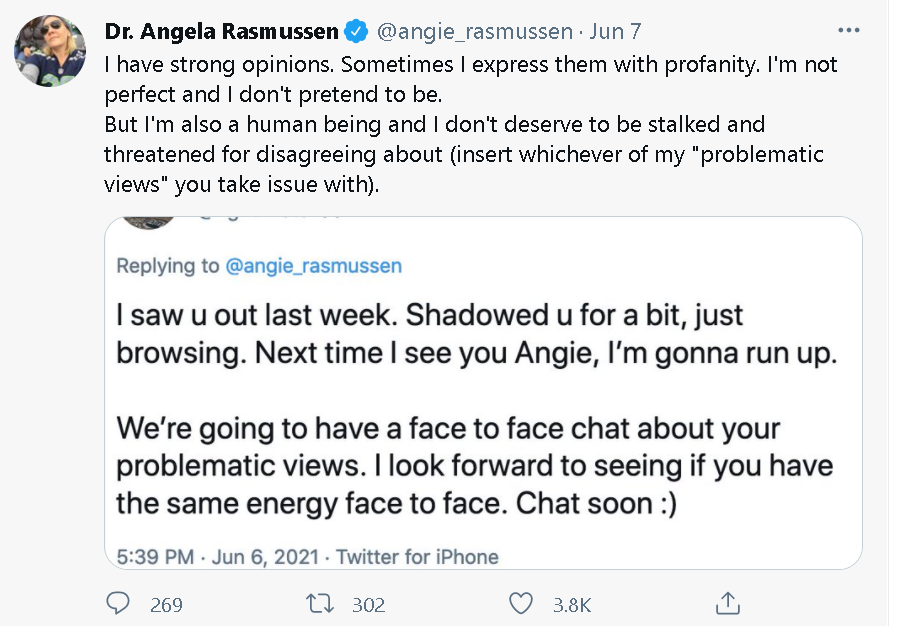This screenshot has height=626, width=899.
Task: Open the three-dot more options menu
Action: point(849,31)
